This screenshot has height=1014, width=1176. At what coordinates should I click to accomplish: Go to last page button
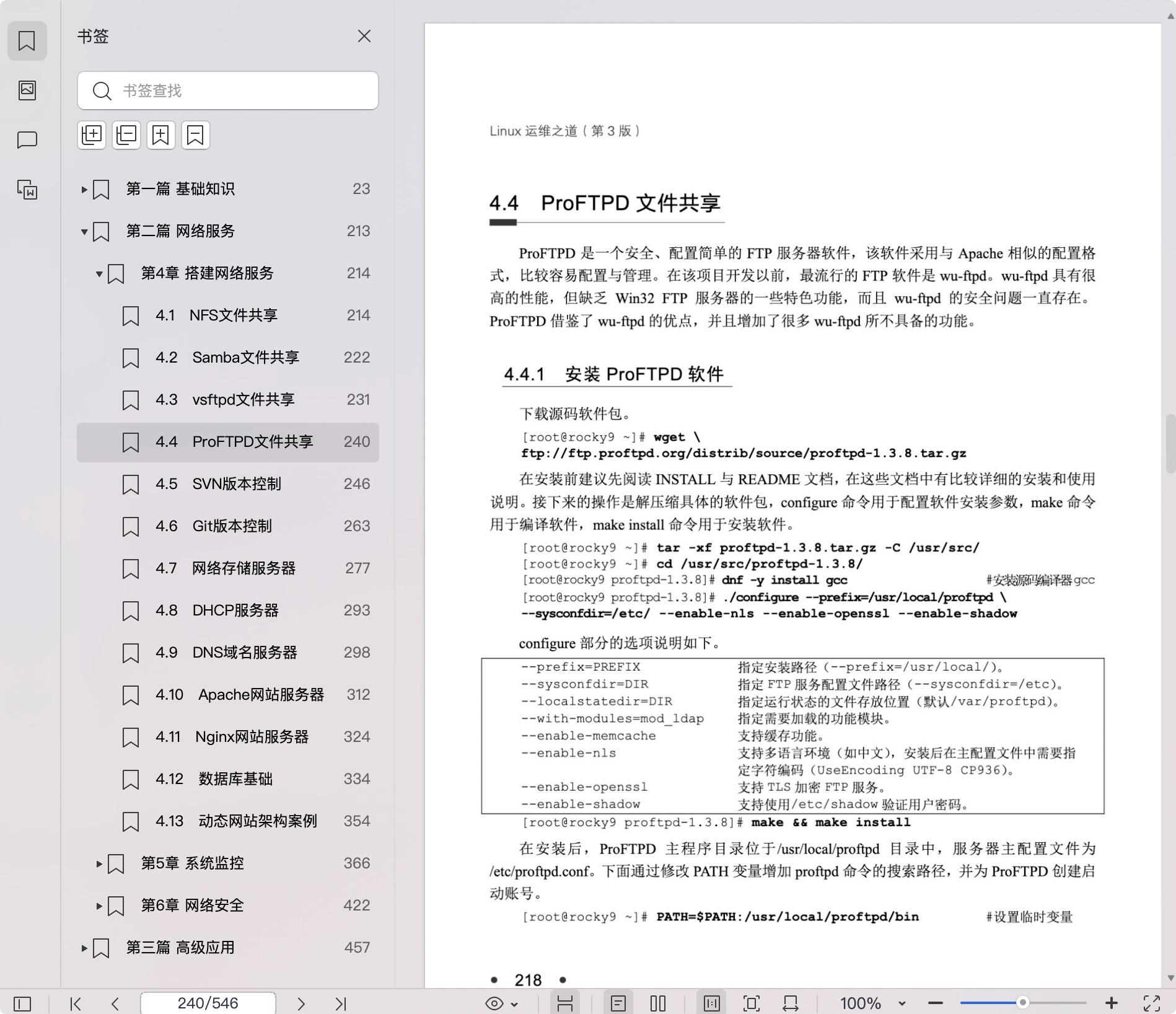341,1003
